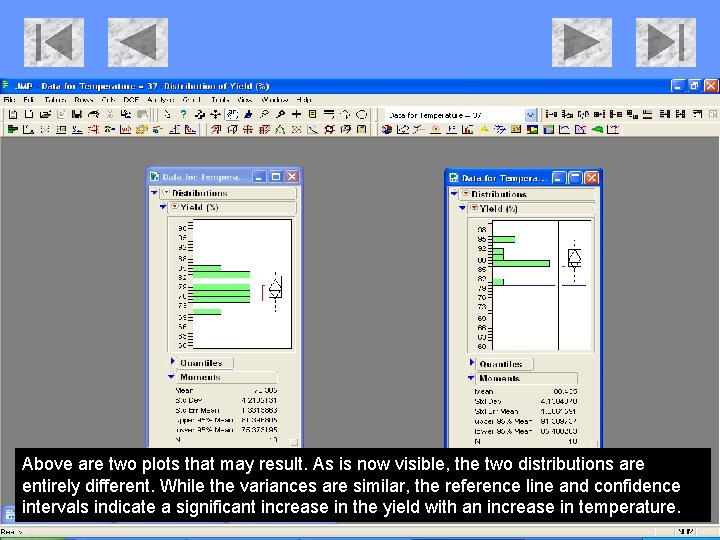Click the Mean row in right Moments table
Image resolution: width=720 pixels, height=540 pixels.
(x=525, y=392)
